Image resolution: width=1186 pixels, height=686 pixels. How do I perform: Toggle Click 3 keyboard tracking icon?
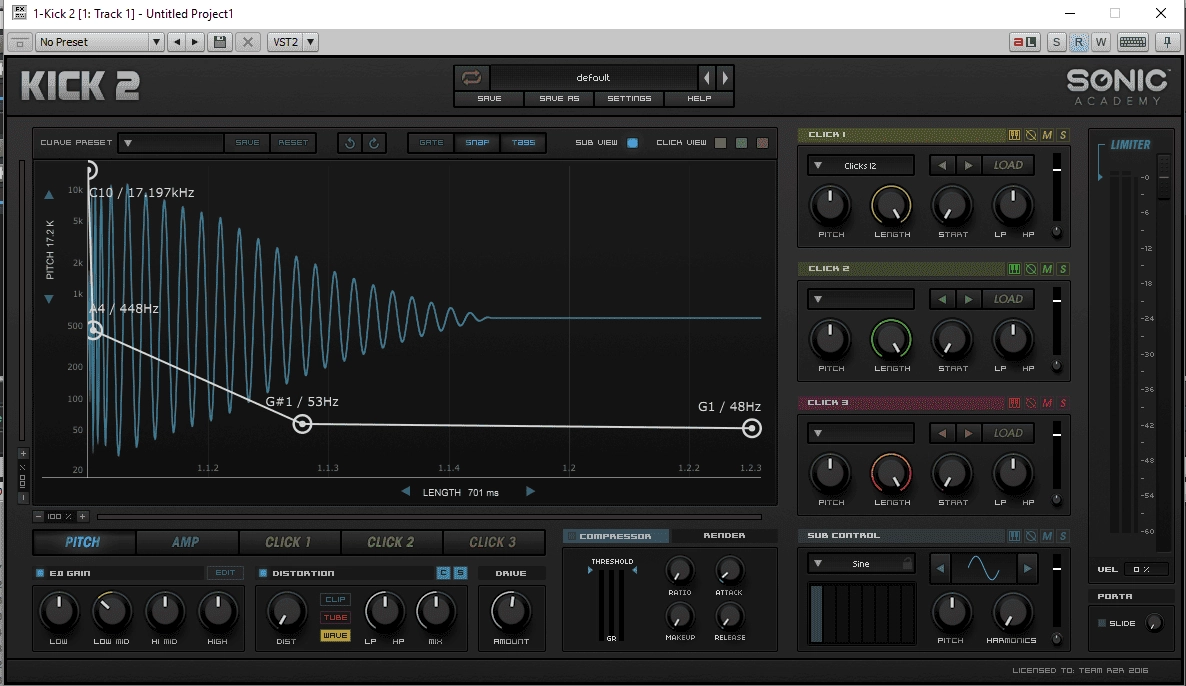1014,402
